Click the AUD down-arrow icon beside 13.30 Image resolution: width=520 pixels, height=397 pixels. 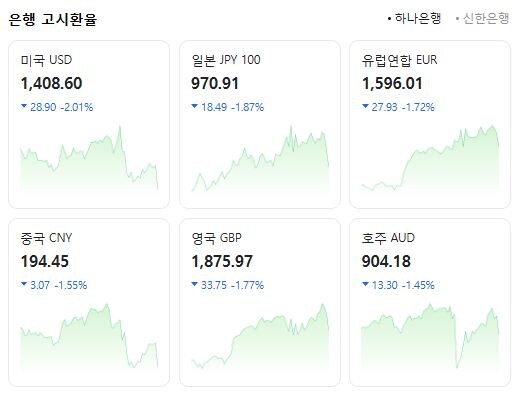(x=365, y=284)
